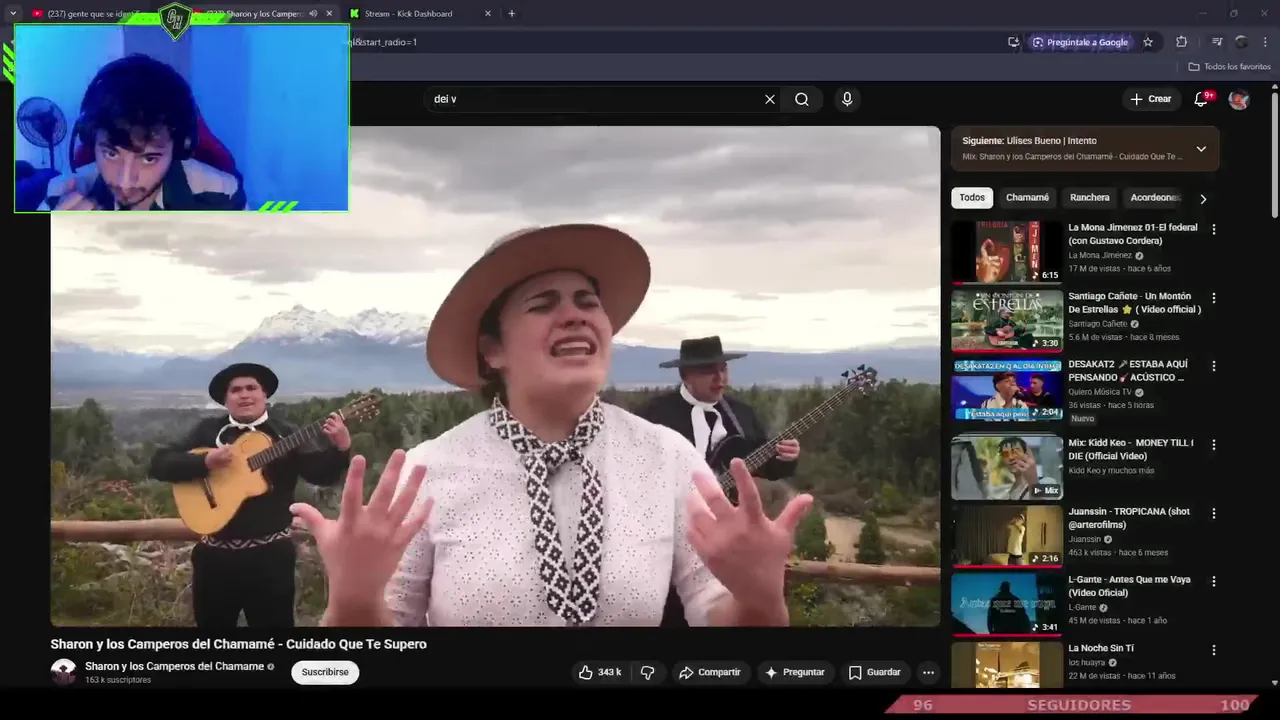Viewport: 1280px width, 720px height.
Task: Click the Crear button
Action: 1150,99
